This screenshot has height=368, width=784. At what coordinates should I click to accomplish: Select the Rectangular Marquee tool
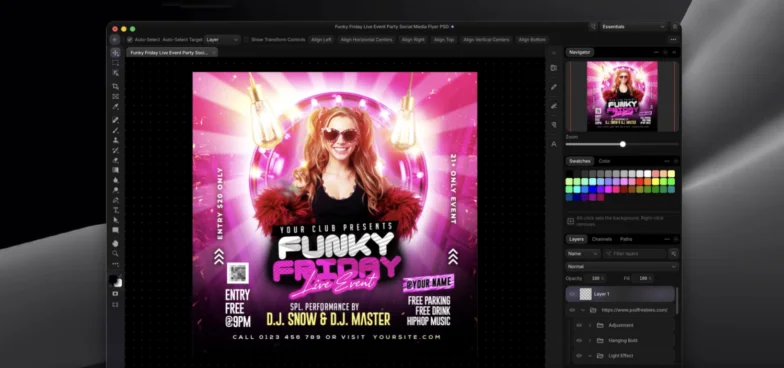coord(116,63)
